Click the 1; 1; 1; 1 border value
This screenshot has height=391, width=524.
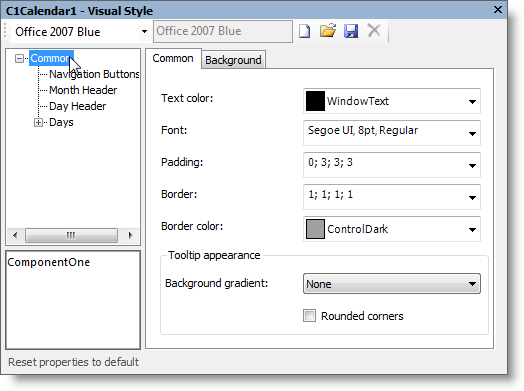click(330, 194)
